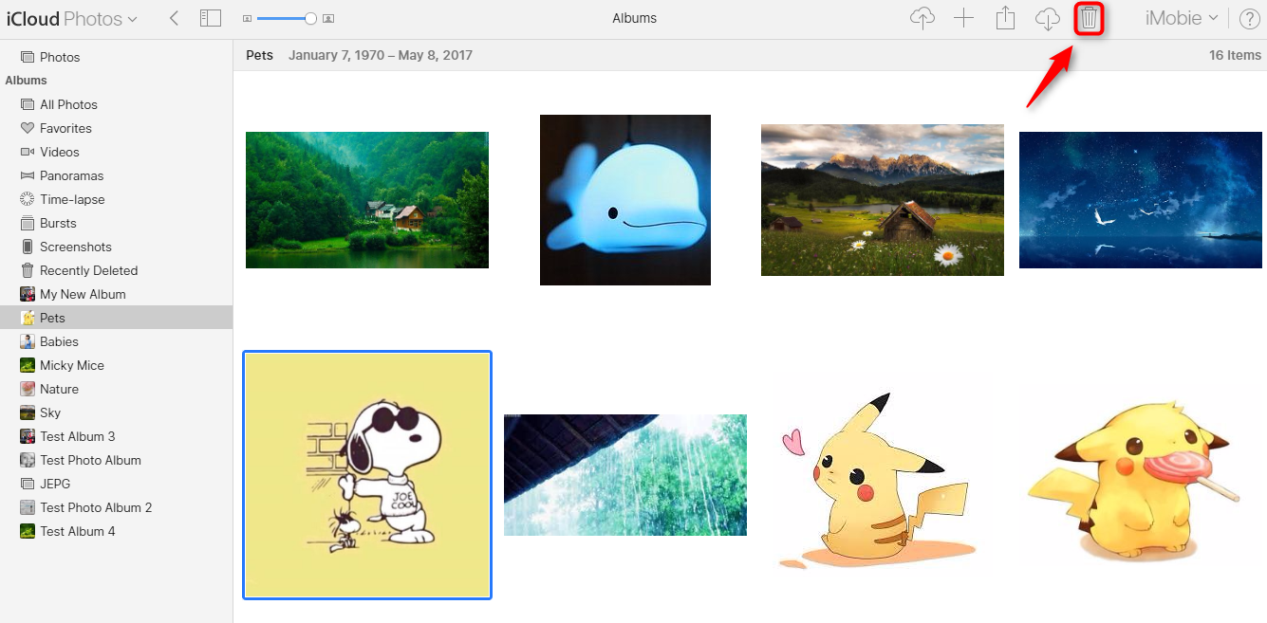Toggle the sidebar panel icon

[210, 18]
